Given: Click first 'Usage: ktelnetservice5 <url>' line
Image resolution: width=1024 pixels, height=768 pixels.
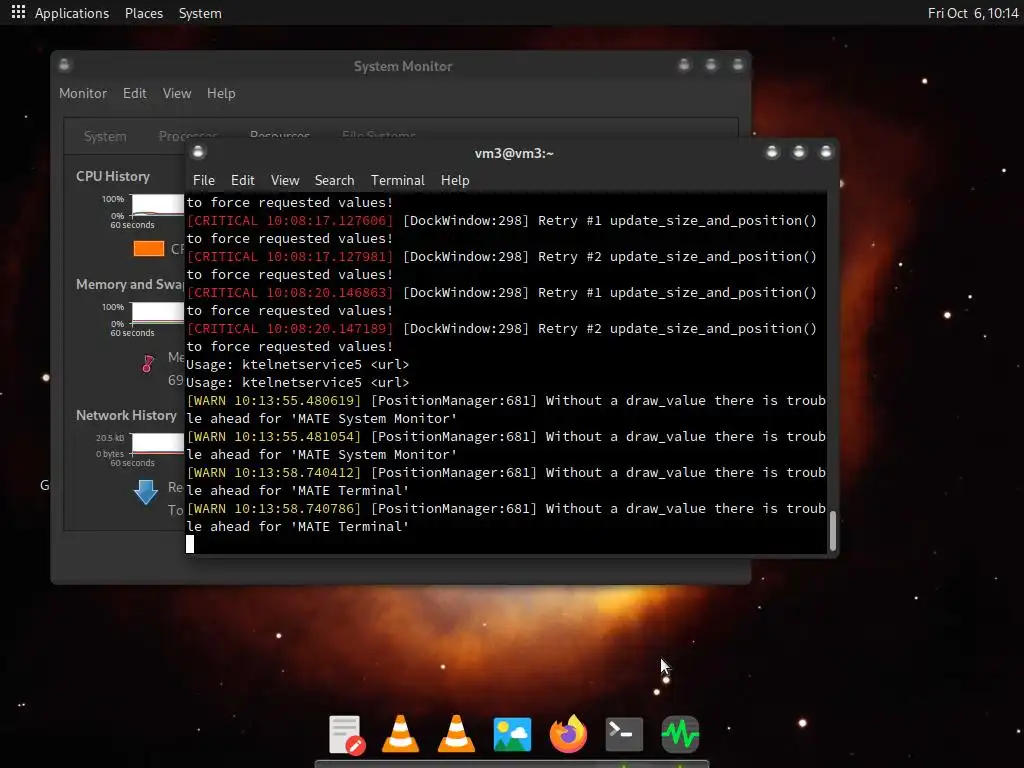Looking at the screenshot, I should click(298, 364).
